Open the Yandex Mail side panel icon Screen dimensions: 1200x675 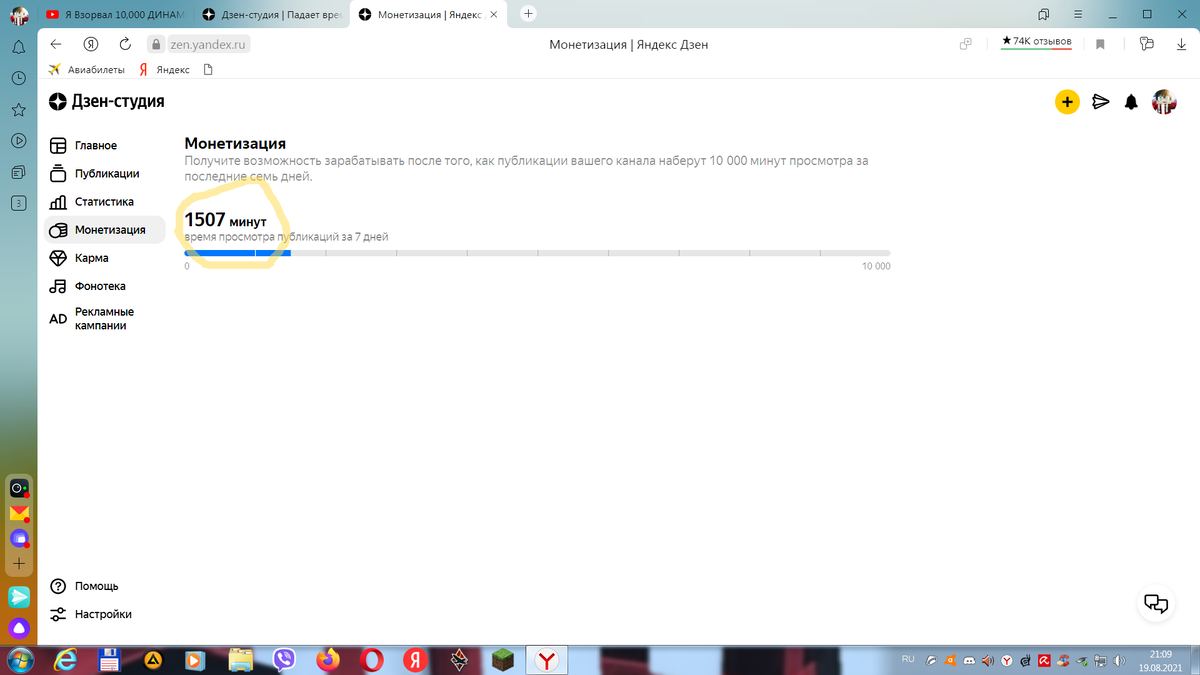pos(19,514)
